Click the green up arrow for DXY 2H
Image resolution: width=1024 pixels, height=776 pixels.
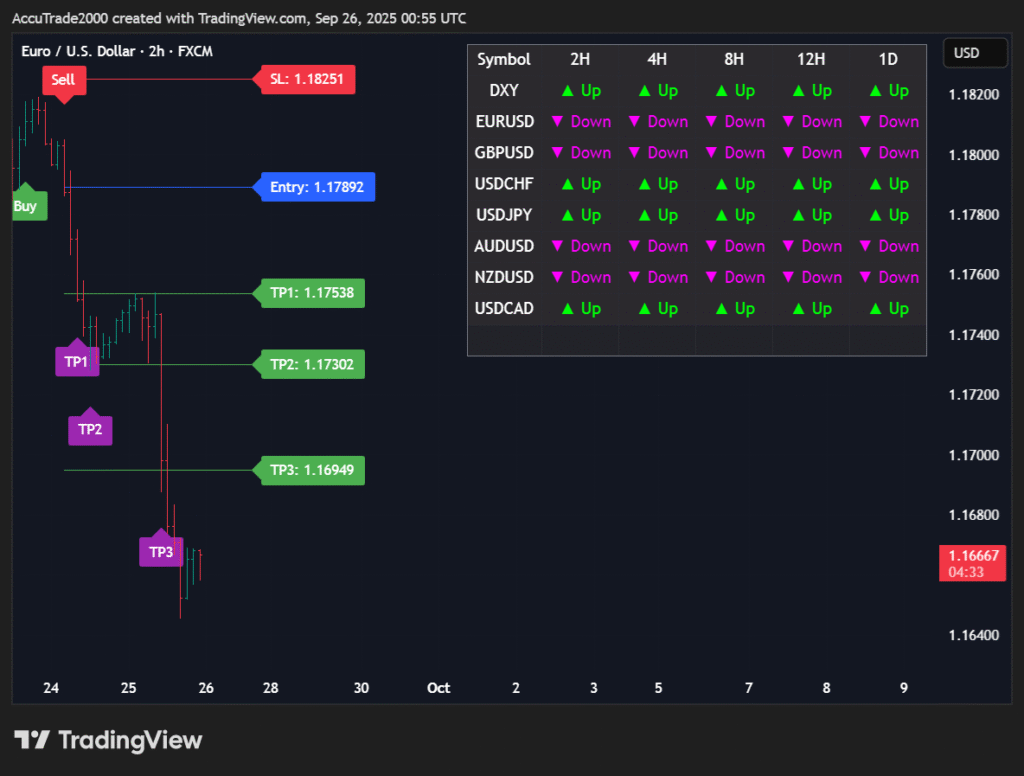[567, 91]
